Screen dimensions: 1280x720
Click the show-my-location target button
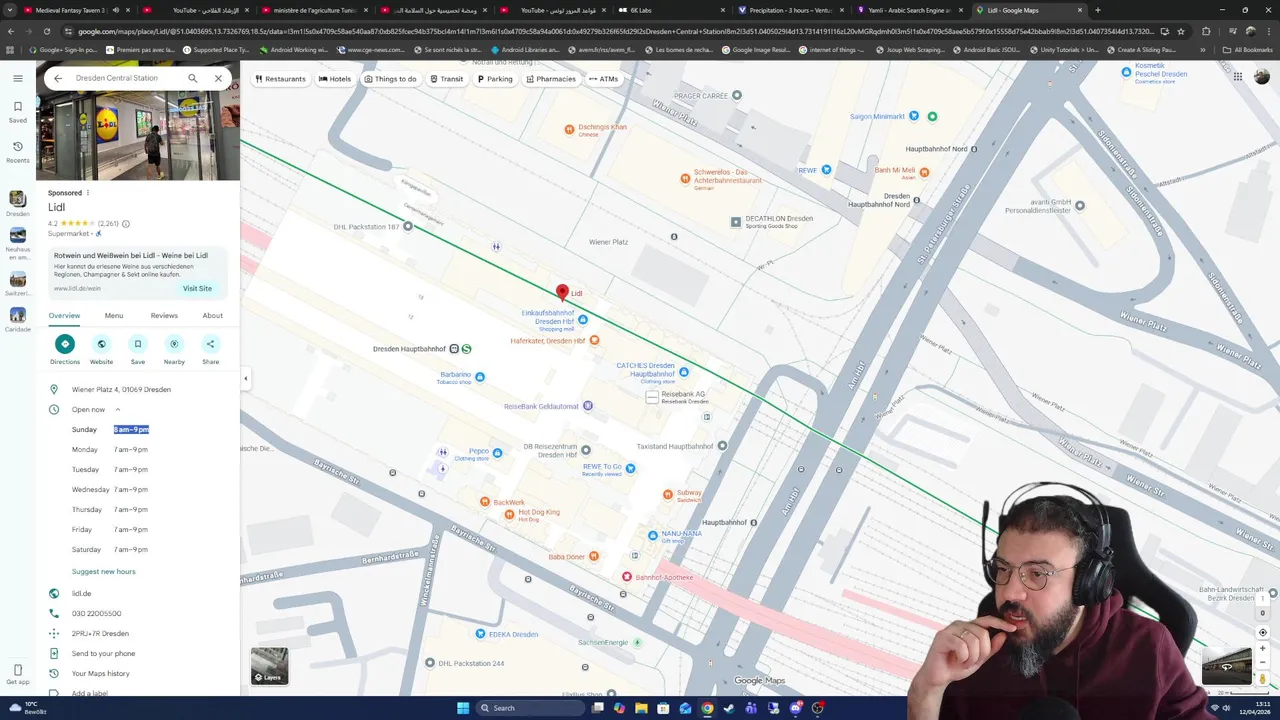coord(1262,632)
